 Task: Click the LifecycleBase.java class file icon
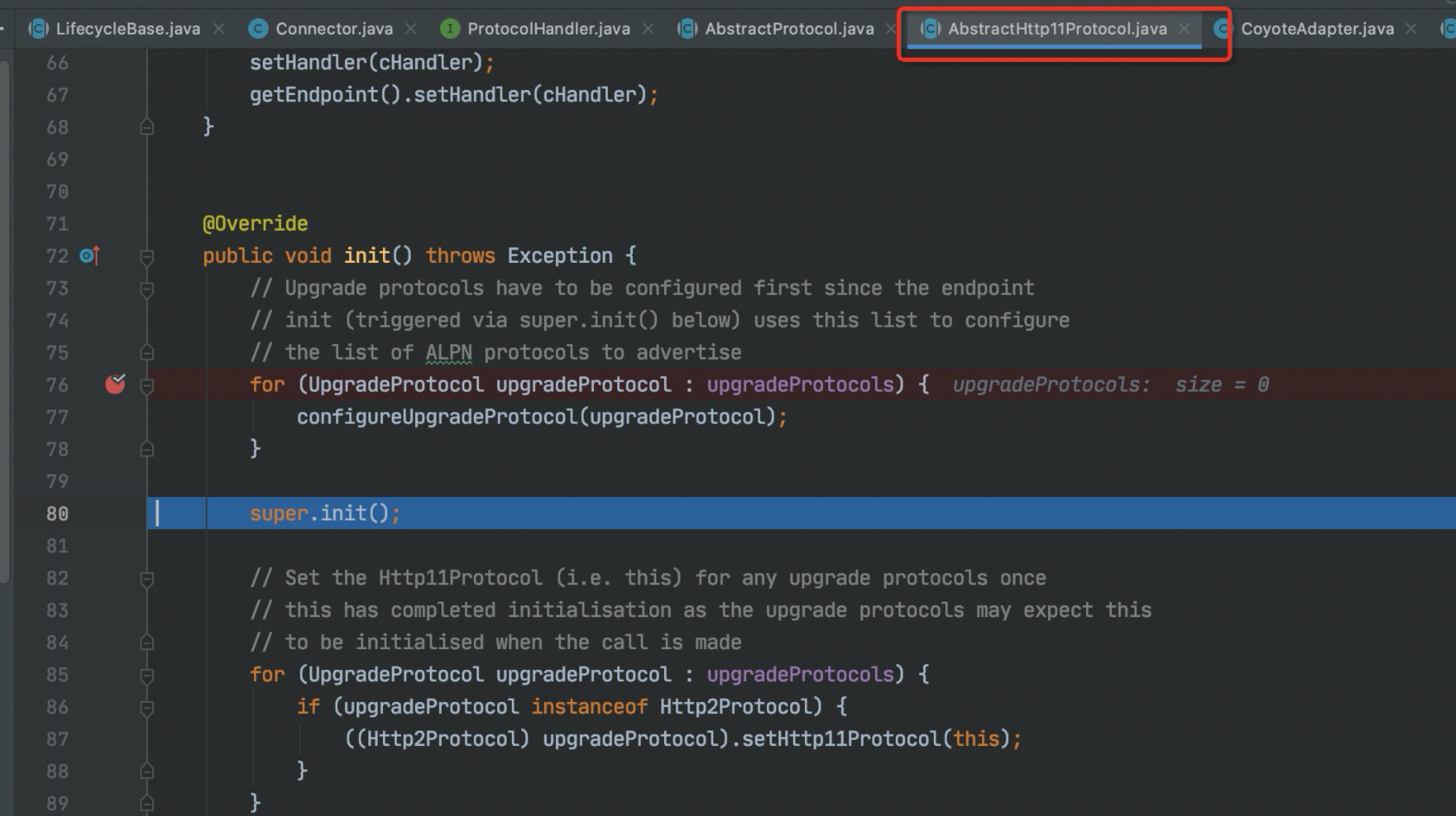[x=38, y=29]
